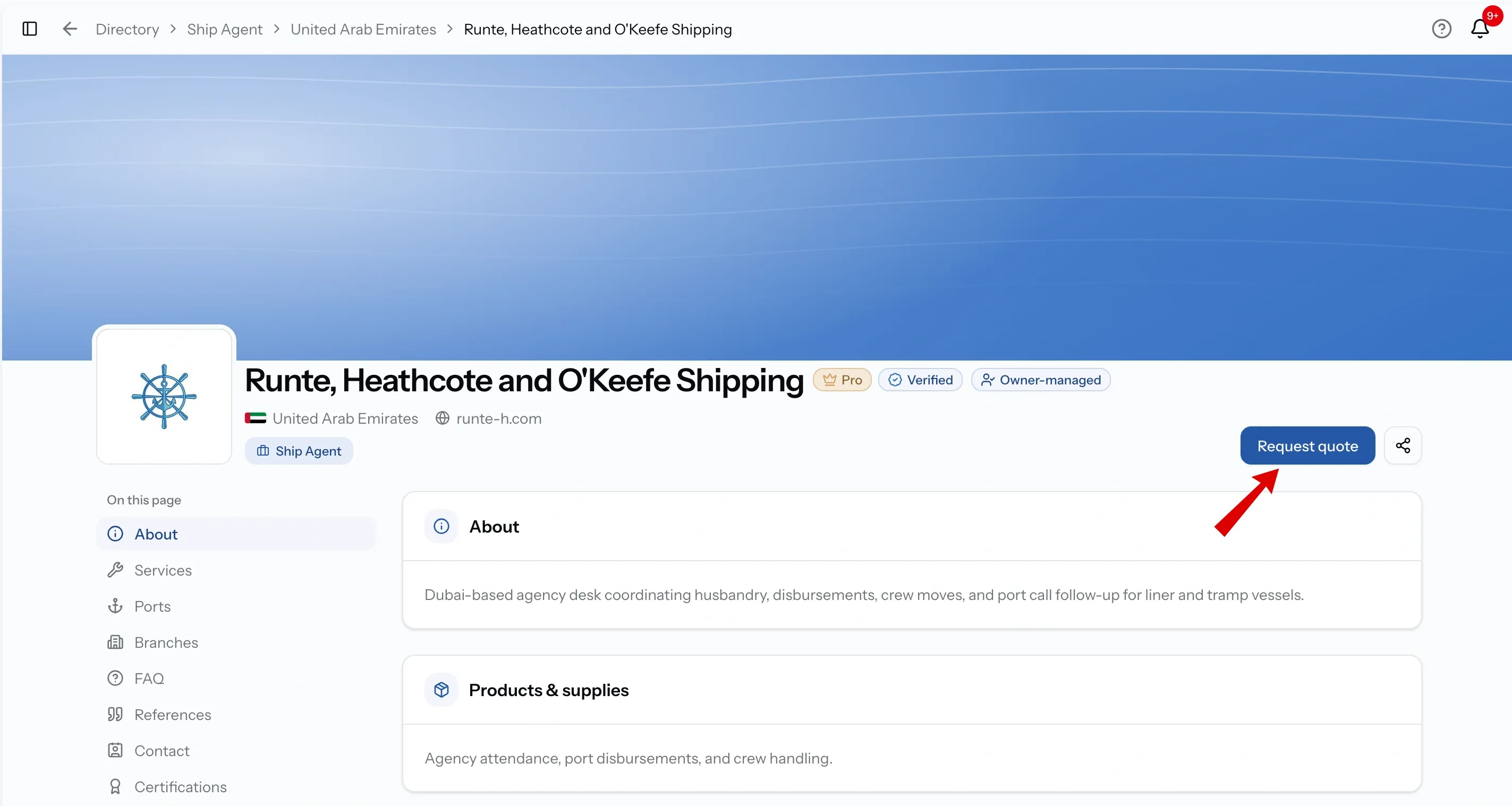Click the Products & supplies heading
Screen dimensions: 1512x806
coord(549,690)
